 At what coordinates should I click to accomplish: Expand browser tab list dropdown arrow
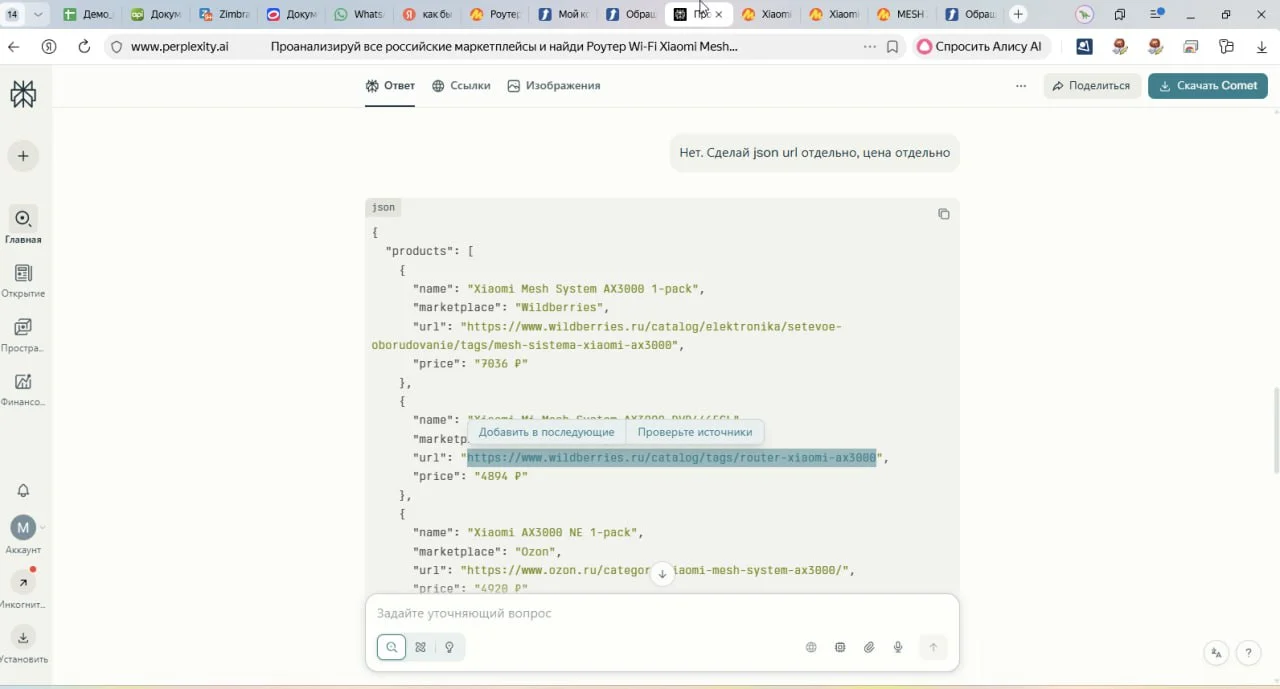point(38,15)
